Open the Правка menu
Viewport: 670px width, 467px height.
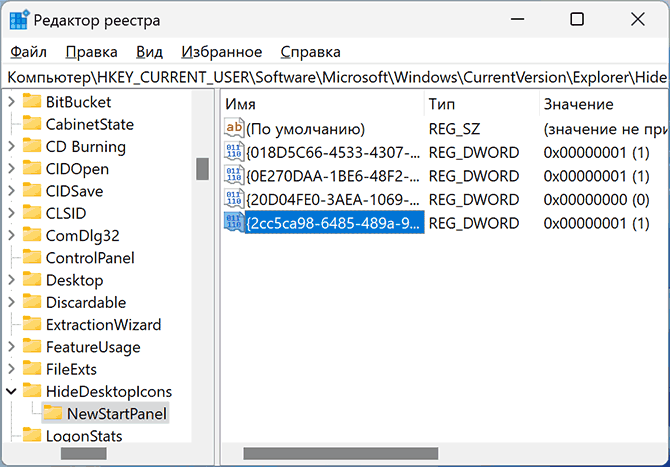click(x=91, y=52)
